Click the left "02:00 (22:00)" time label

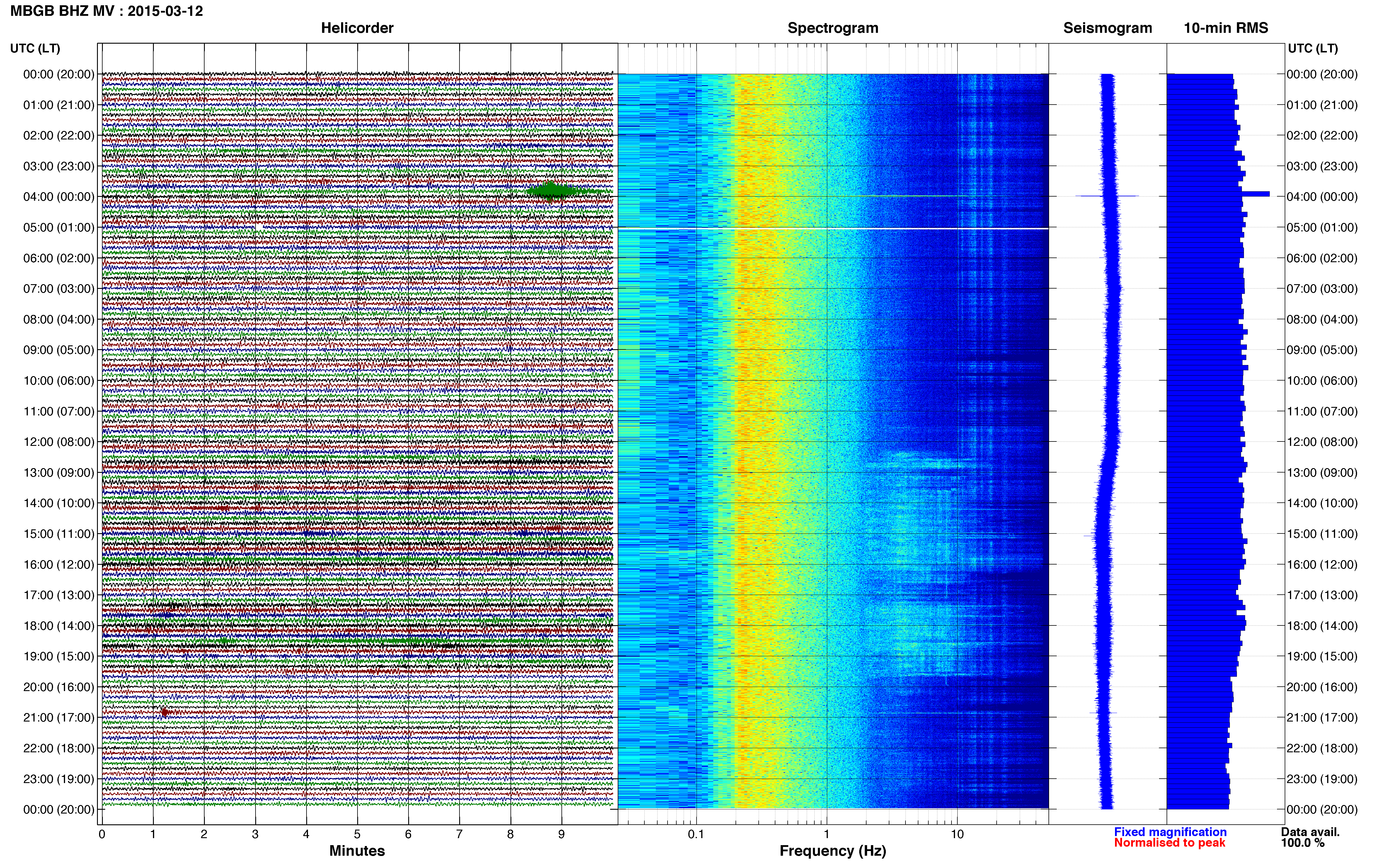click(x=59, y=135)
